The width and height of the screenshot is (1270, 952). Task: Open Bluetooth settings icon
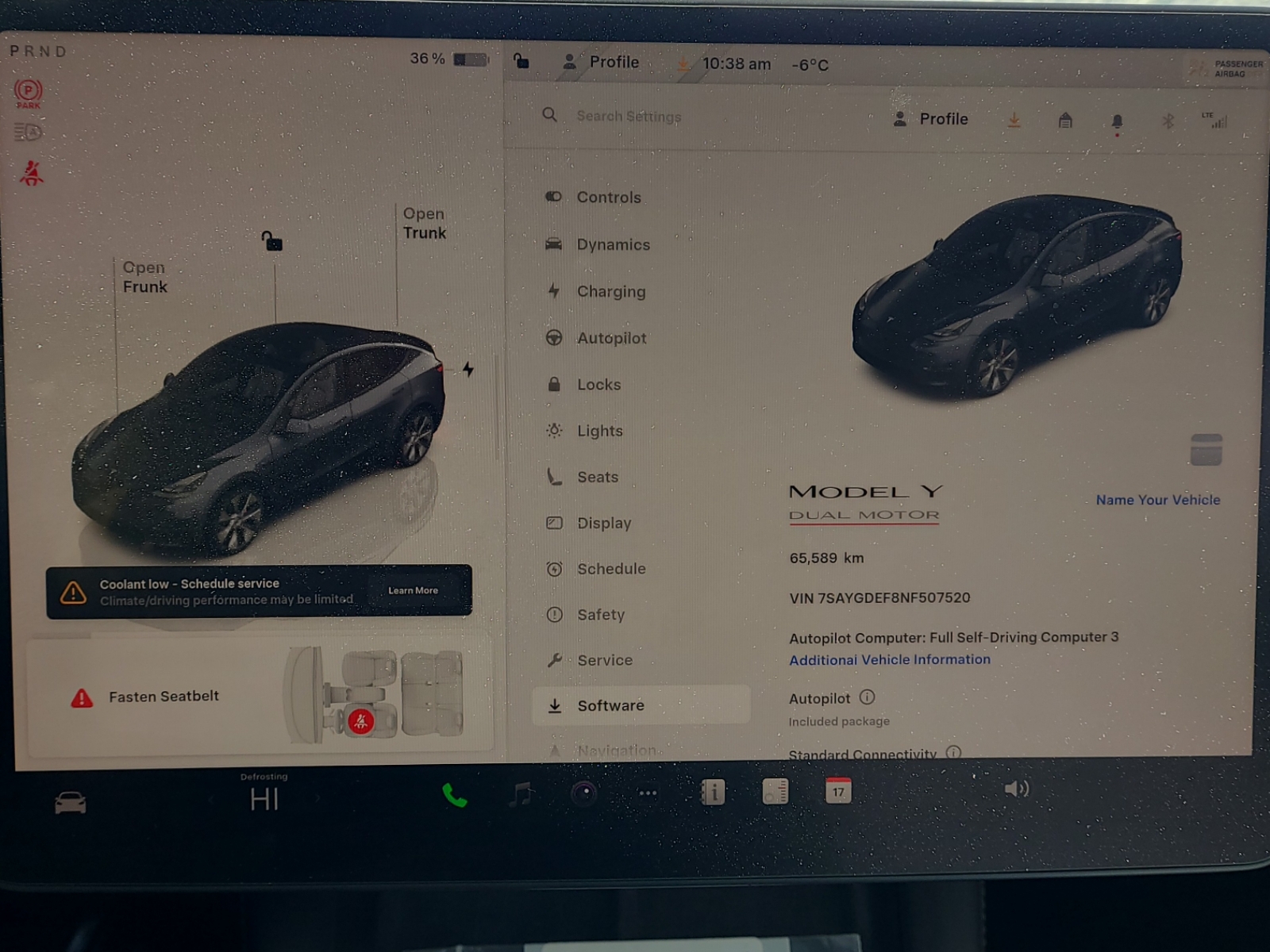[1168, 121]
